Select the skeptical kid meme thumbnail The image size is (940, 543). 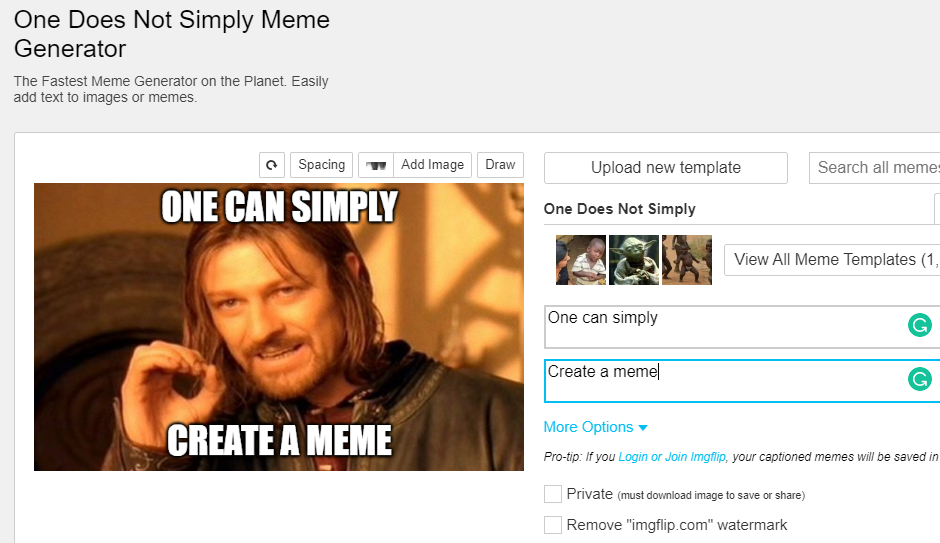pyautogui.click(x=581, y=260)
